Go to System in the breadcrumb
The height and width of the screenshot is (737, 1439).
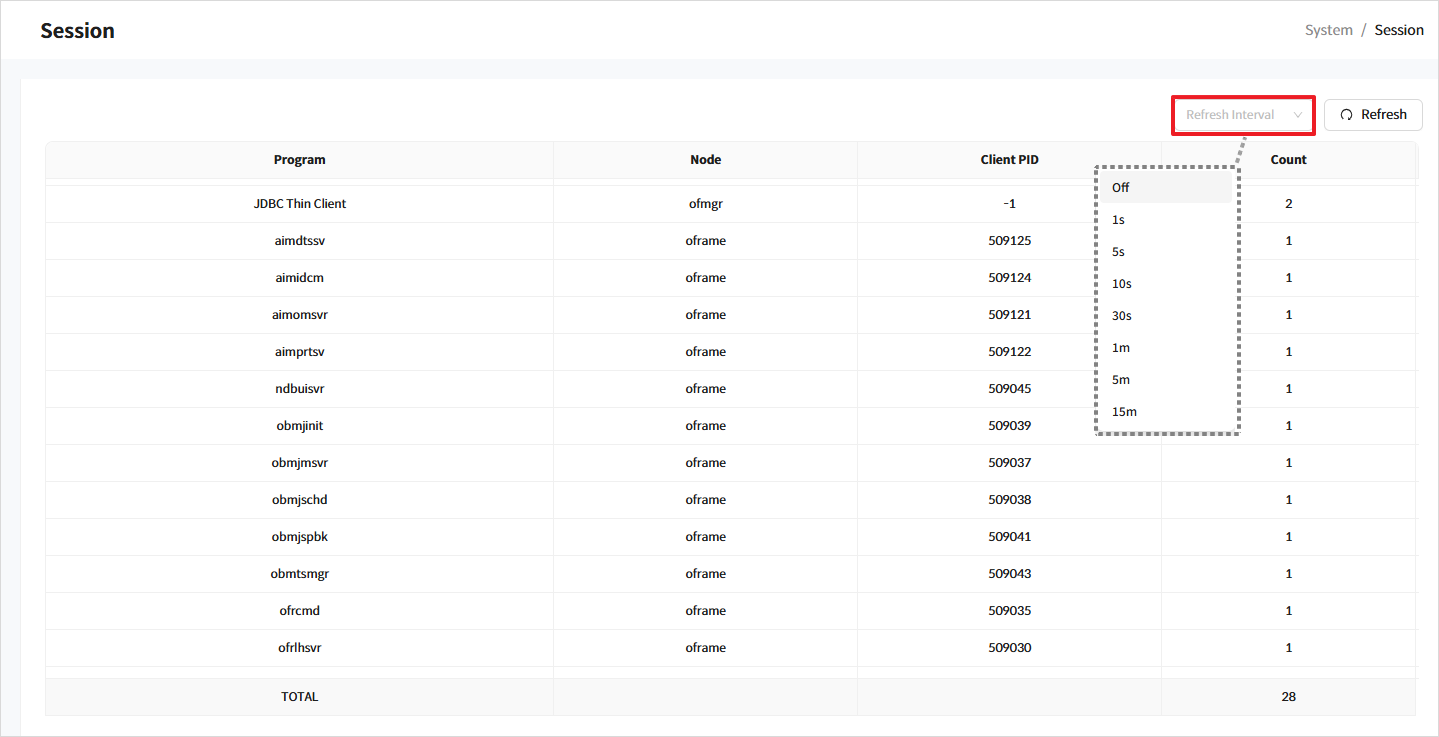click(x=1328, y=30)
